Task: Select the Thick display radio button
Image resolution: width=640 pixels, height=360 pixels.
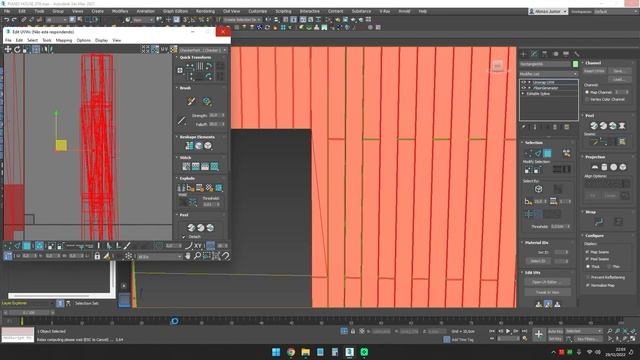Action: [x=588, y=266]
